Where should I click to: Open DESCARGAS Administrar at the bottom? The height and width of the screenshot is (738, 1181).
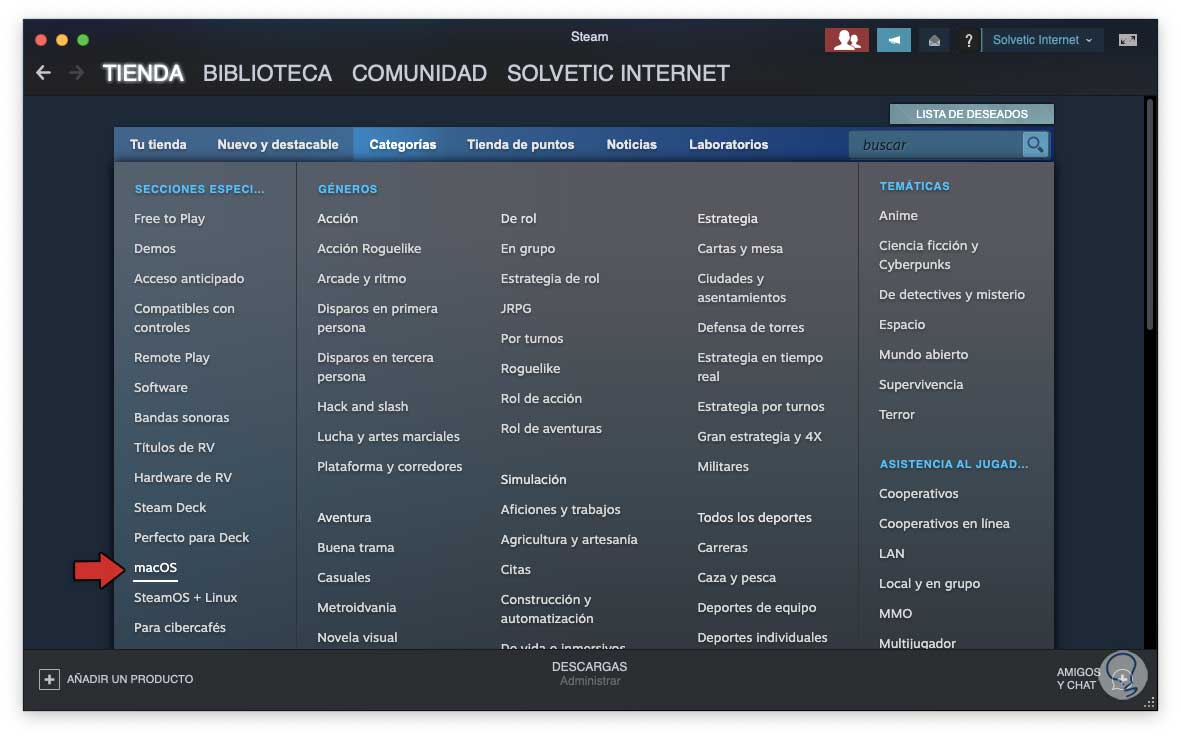point(590,673)
